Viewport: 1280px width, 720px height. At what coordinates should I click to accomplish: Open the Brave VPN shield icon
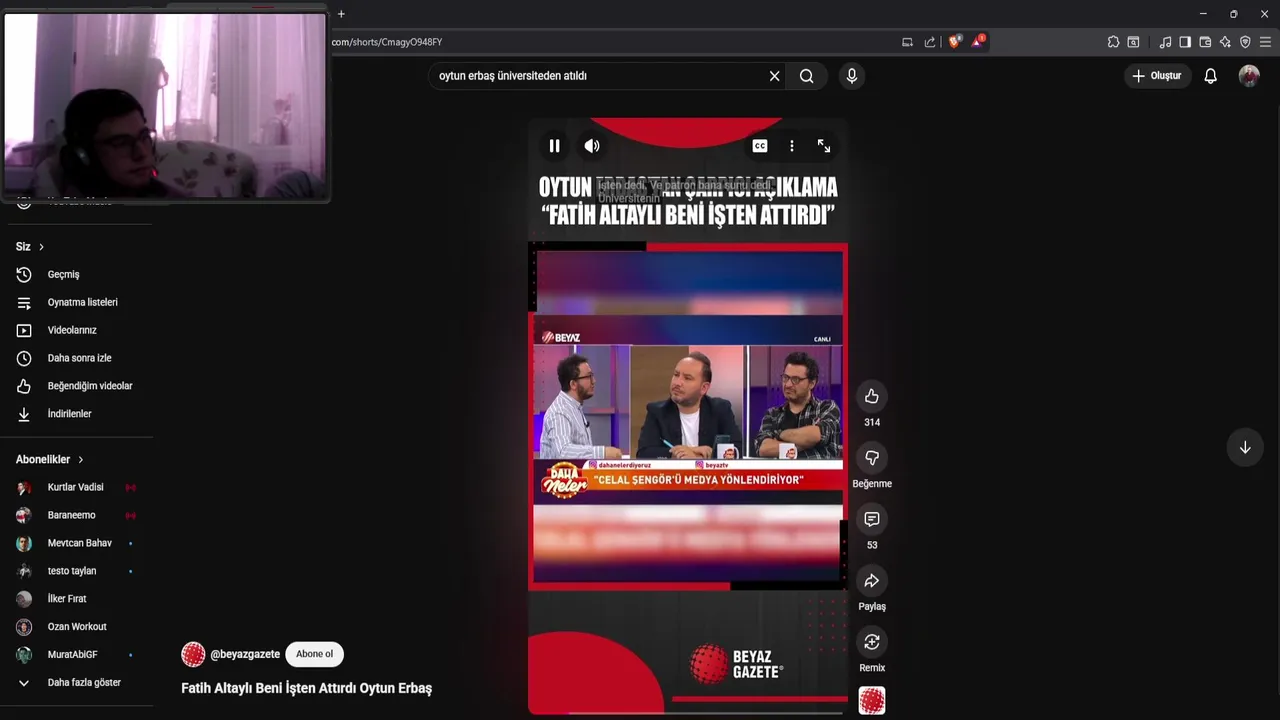tap(1245, 42)
